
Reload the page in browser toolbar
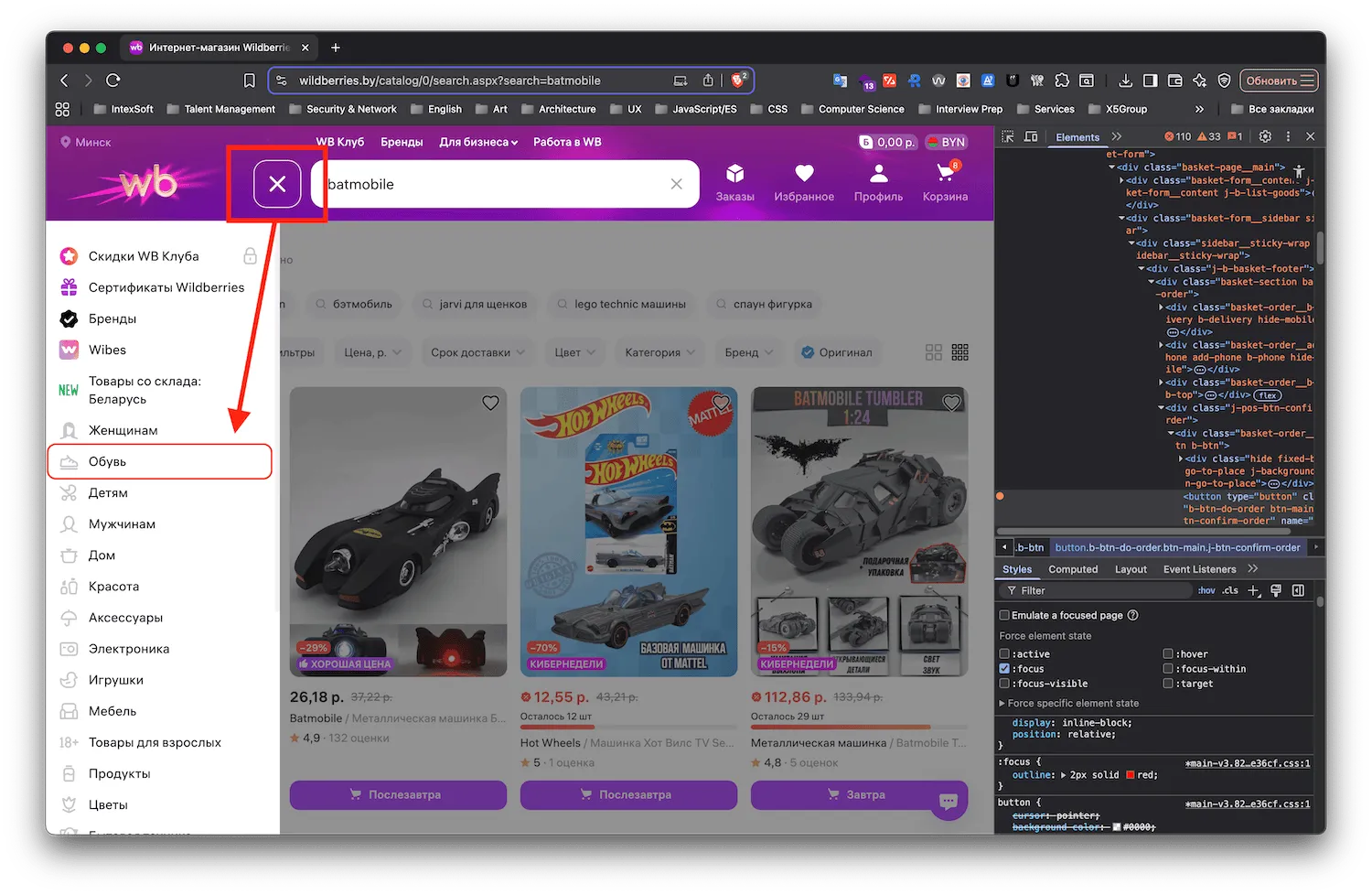click(x=113, y=81)
